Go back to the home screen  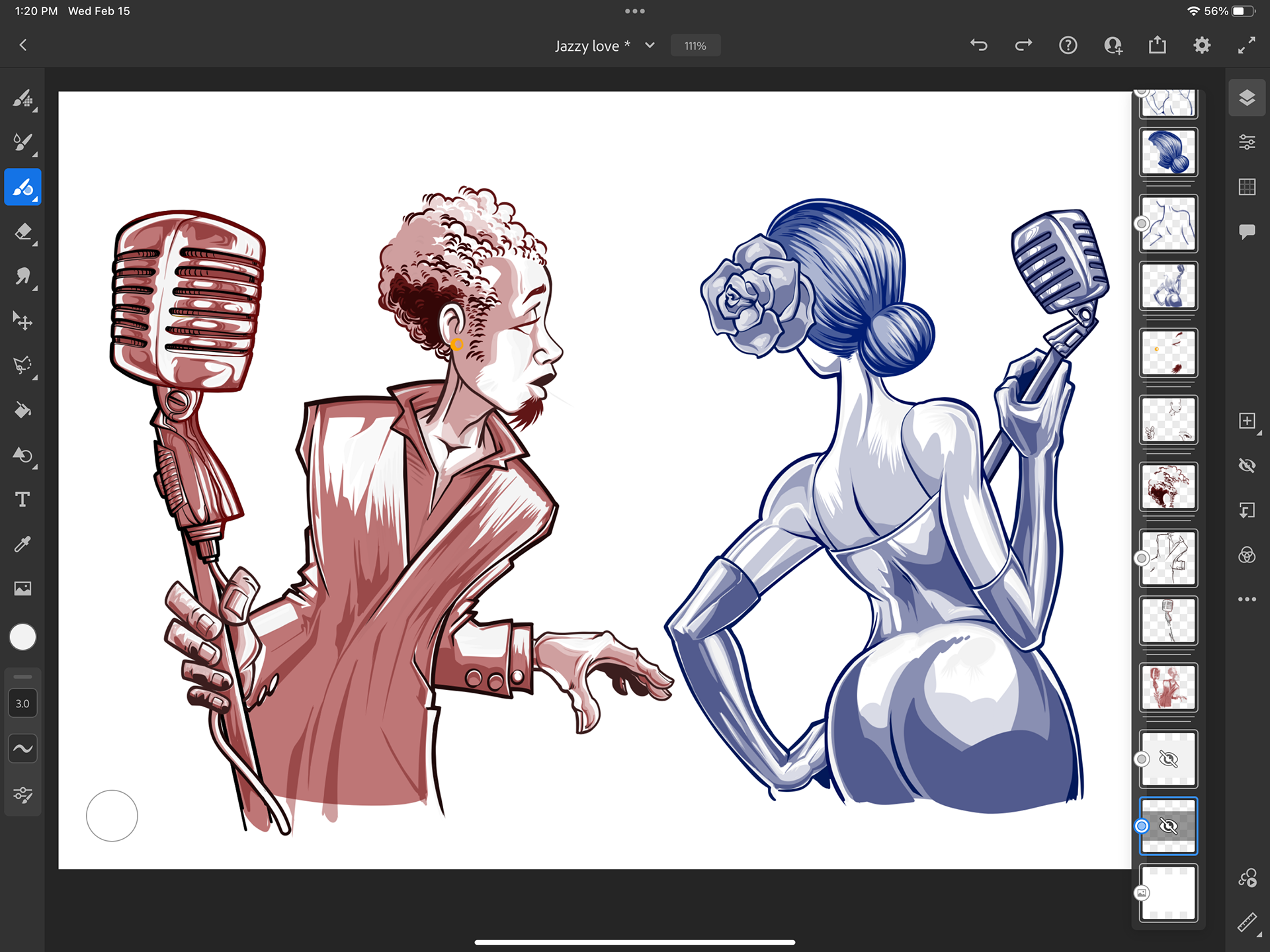point(23,46)
